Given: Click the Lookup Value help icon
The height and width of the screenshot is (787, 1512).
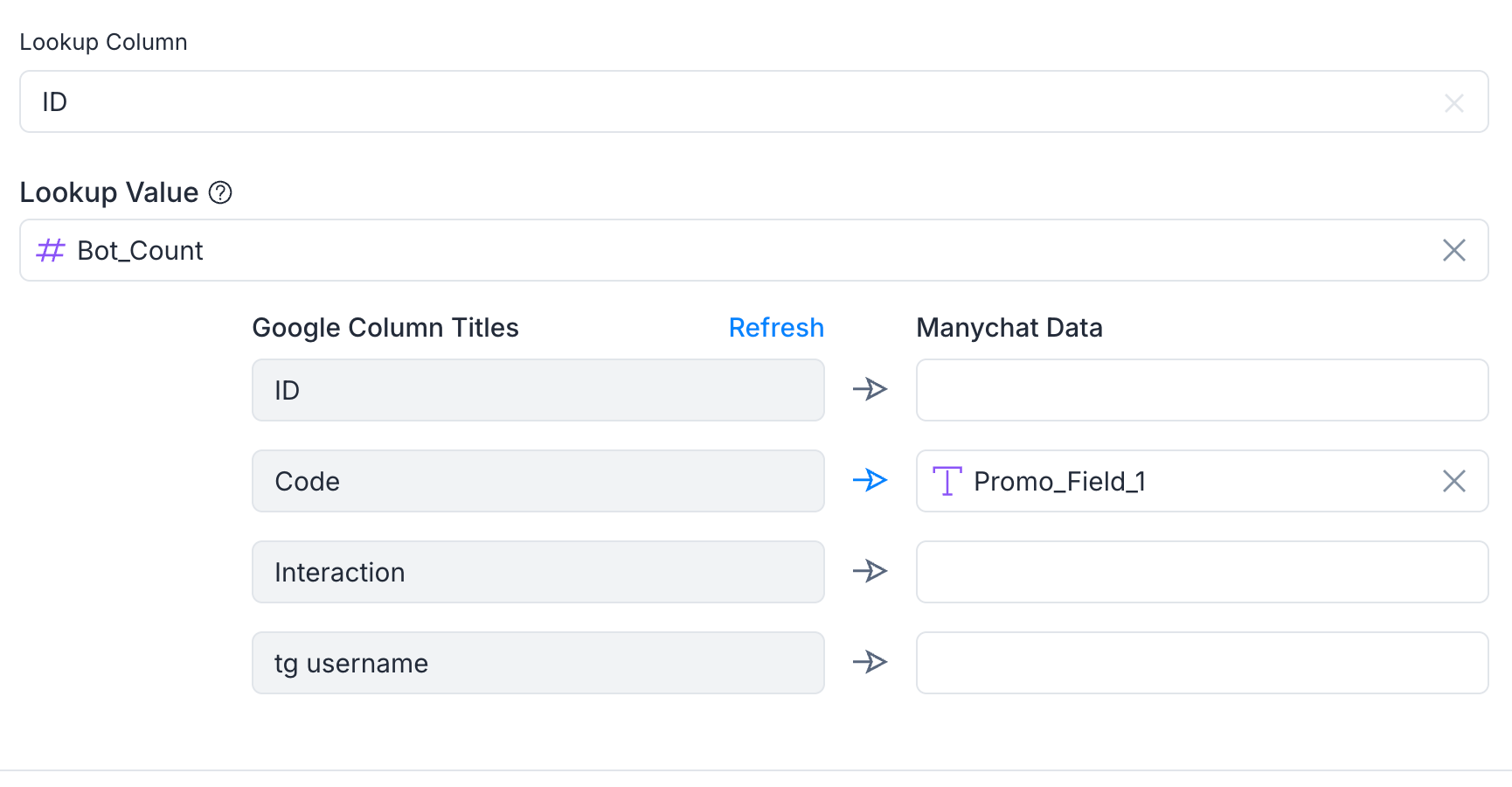Looking at the screenshot, I should tap(220, 192).
